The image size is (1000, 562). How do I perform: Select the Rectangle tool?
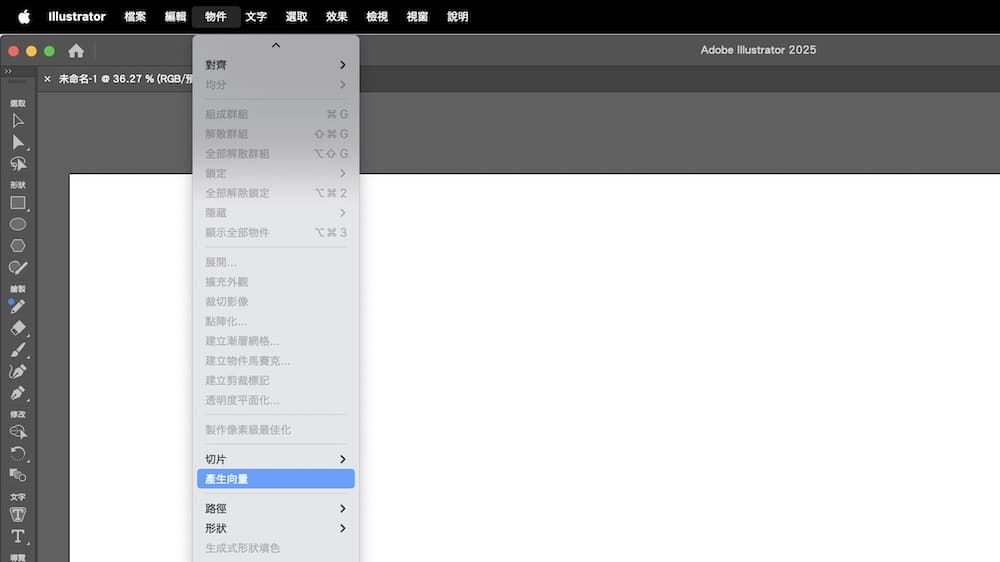coord(18,203)
